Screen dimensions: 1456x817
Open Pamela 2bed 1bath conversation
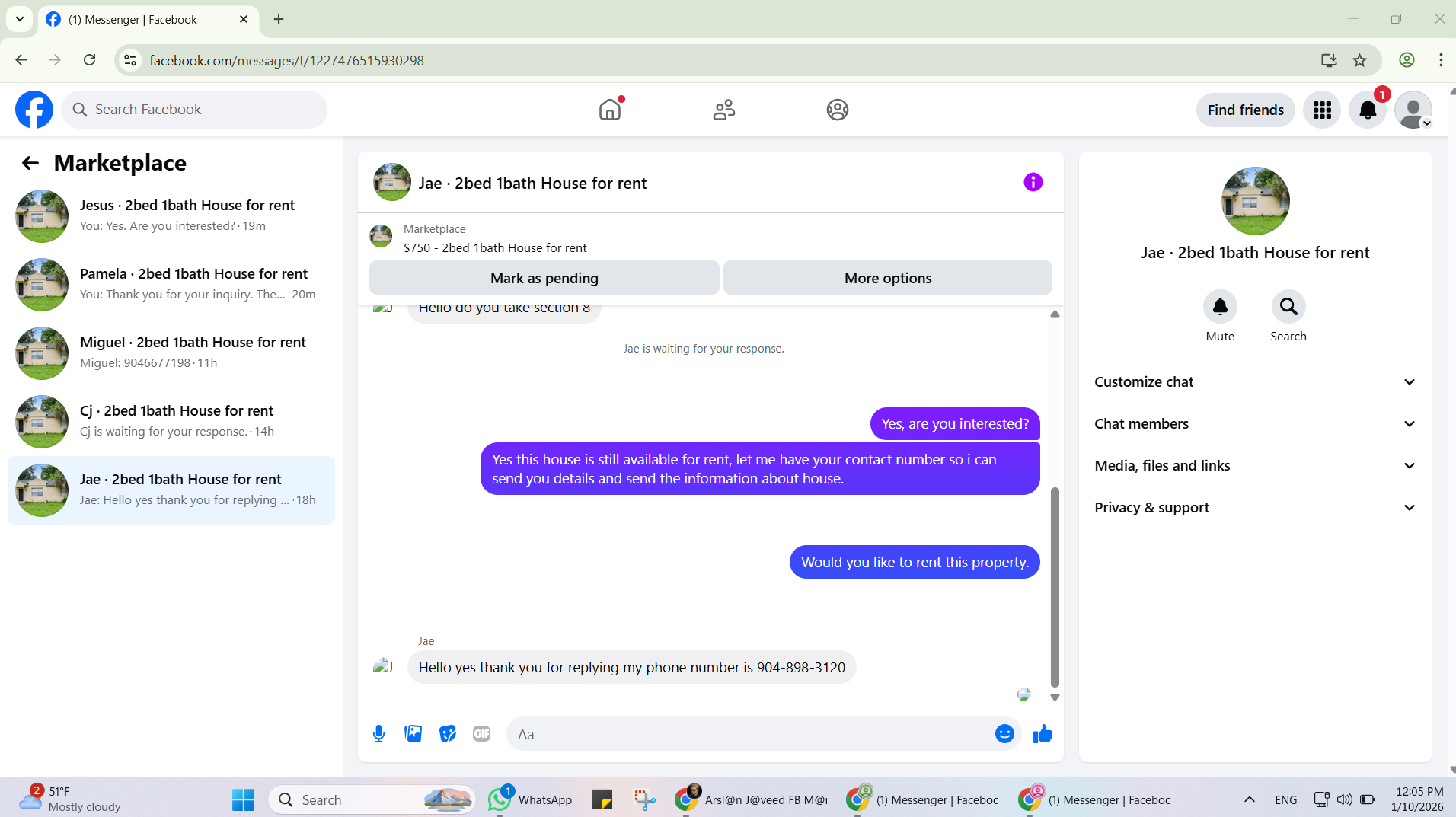pyautogui.click(x=171, y=285)
